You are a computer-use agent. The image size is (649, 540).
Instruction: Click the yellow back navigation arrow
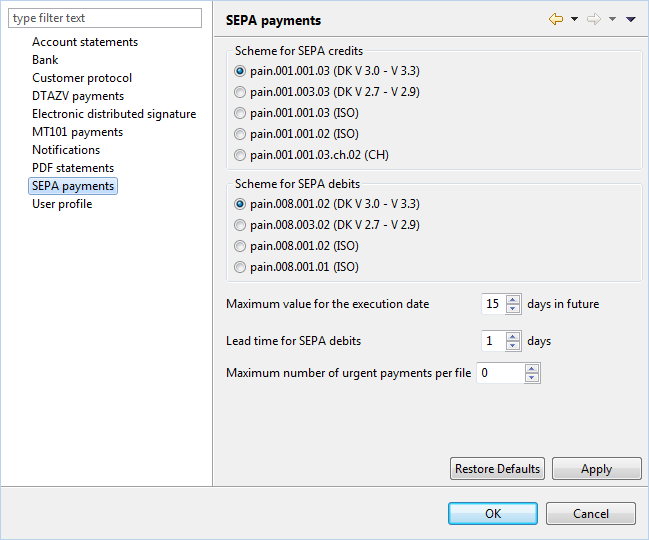[556, 19]
